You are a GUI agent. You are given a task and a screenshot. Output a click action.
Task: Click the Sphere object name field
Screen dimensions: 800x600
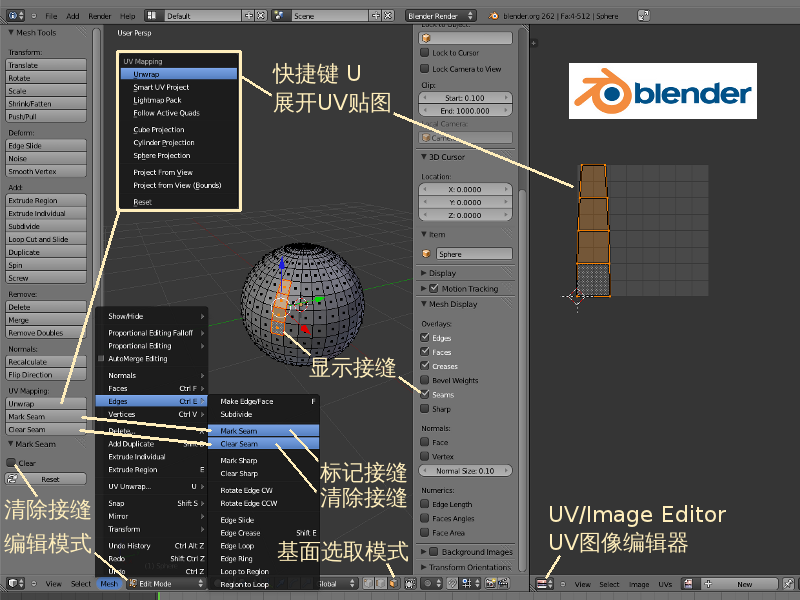tap(474, 254)
